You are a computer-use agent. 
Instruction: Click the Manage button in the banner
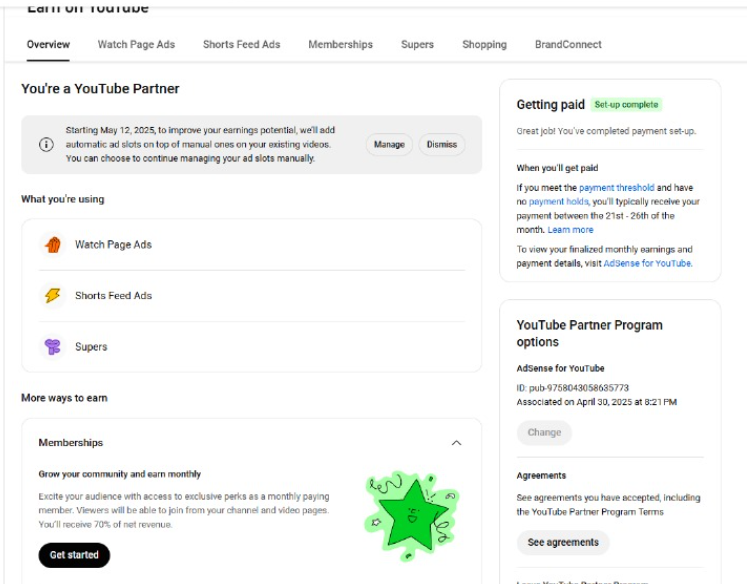pyautogui.click(x=389, y=144)
